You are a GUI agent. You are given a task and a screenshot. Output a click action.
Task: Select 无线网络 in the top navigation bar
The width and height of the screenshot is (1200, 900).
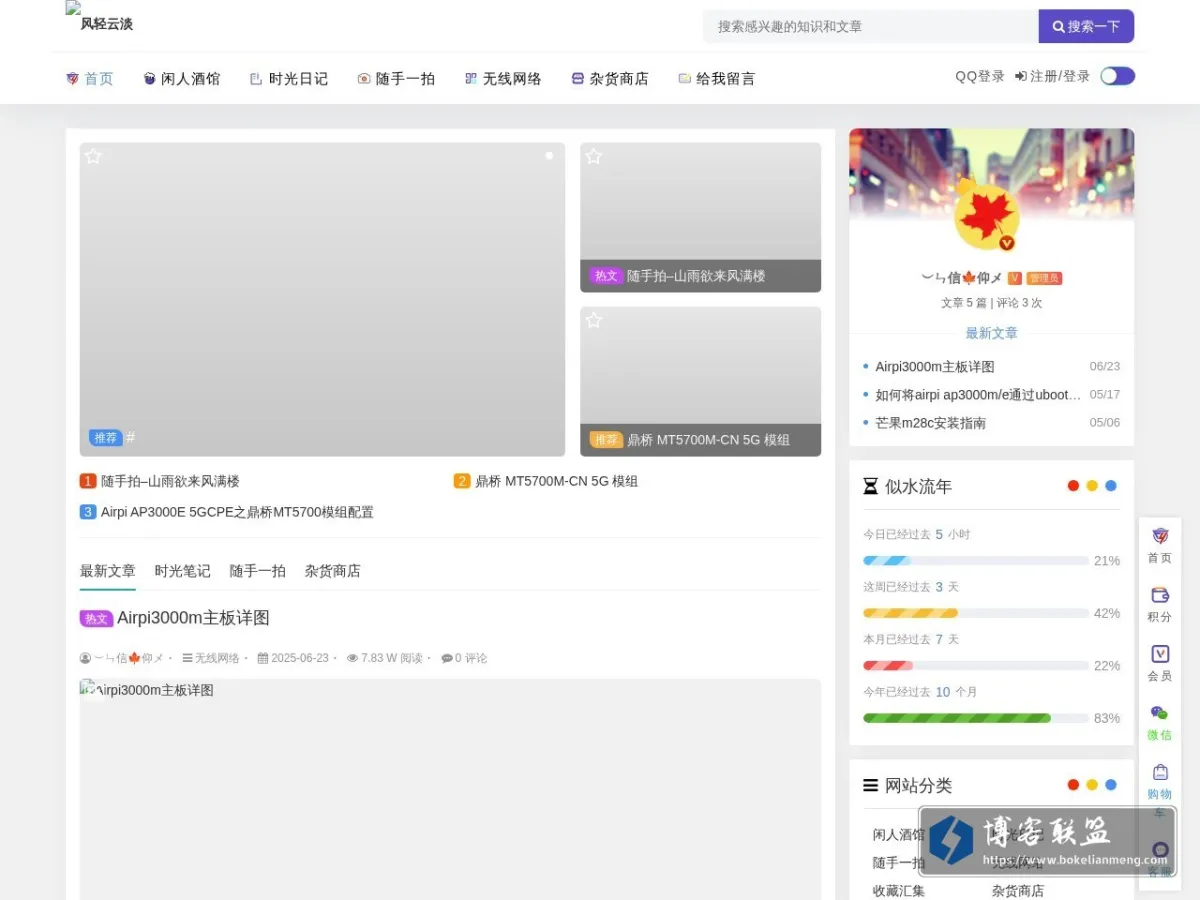[x=503, y=78]
